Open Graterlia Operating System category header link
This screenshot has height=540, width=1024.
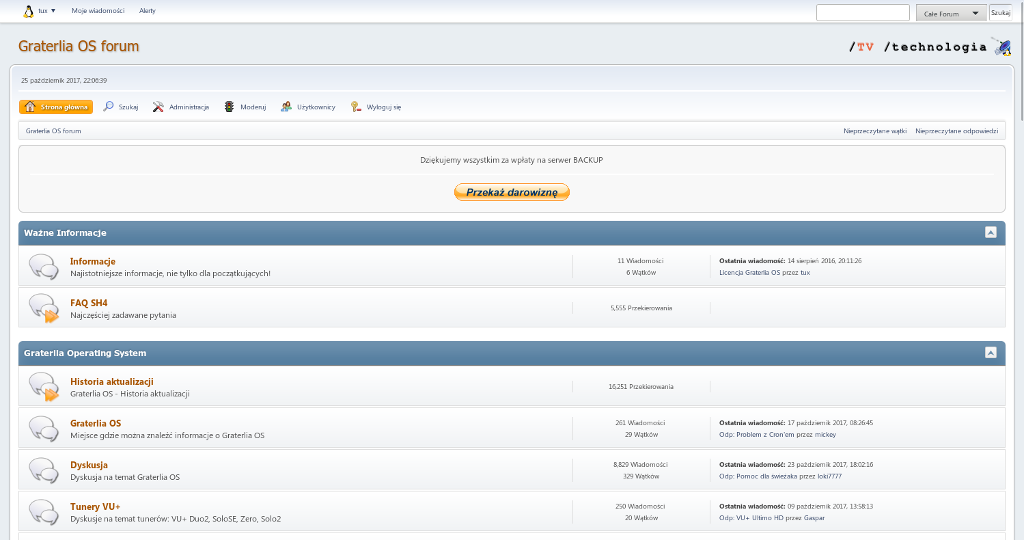click(x=85, y=353)
